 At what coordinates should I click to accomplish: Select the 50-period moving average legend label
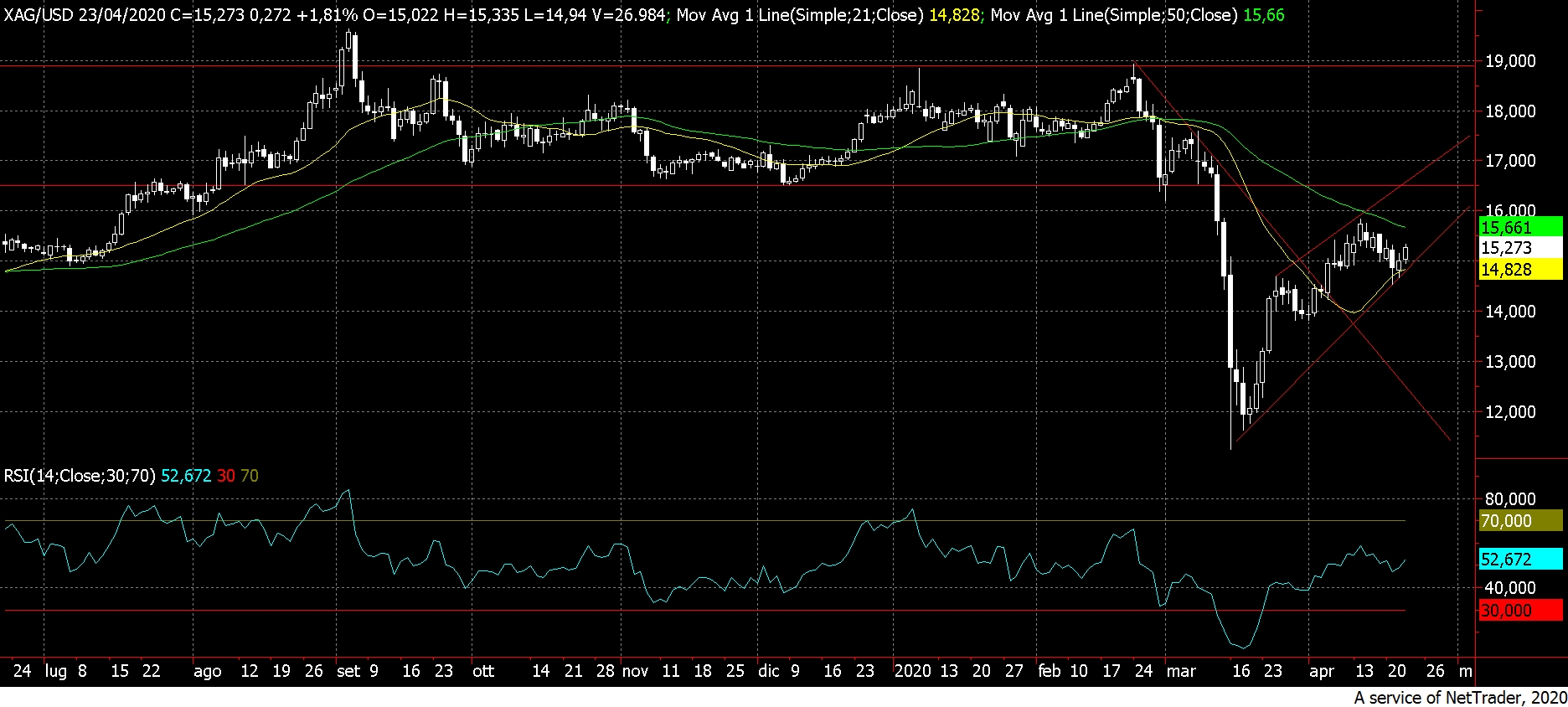pyautogui.click(x=1114, y=15)
